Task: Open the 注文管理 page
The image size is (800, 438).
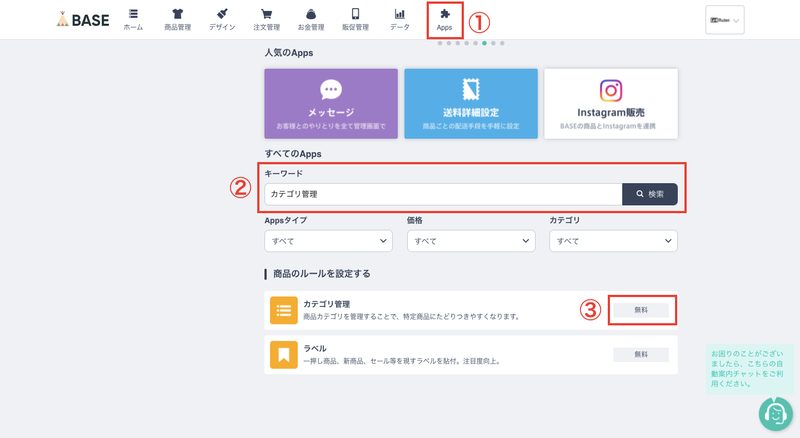Action: [x=266, y=20]
